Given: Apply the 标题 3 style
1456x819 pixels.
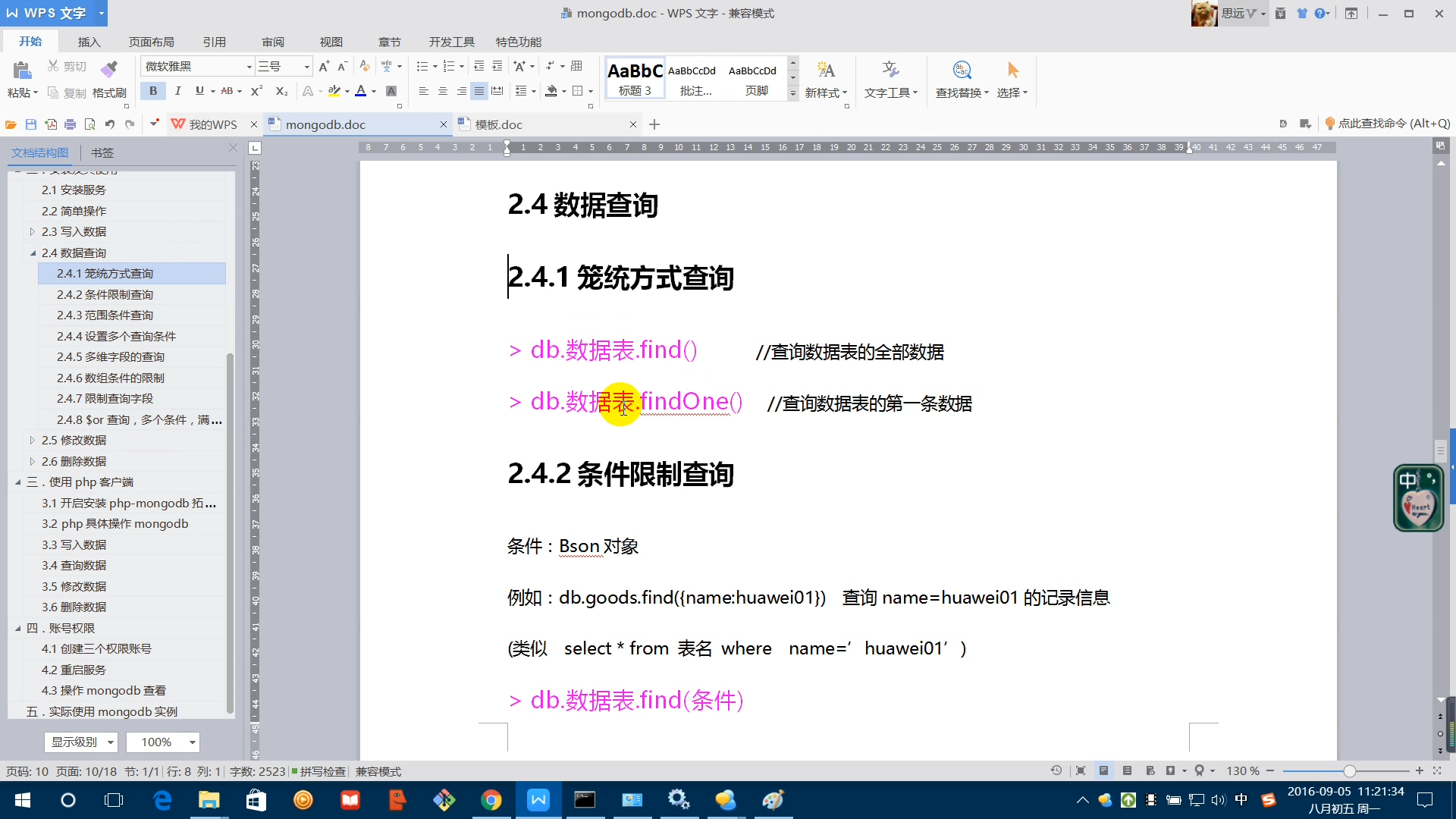Looking at the screenshot, I should 635,79.
